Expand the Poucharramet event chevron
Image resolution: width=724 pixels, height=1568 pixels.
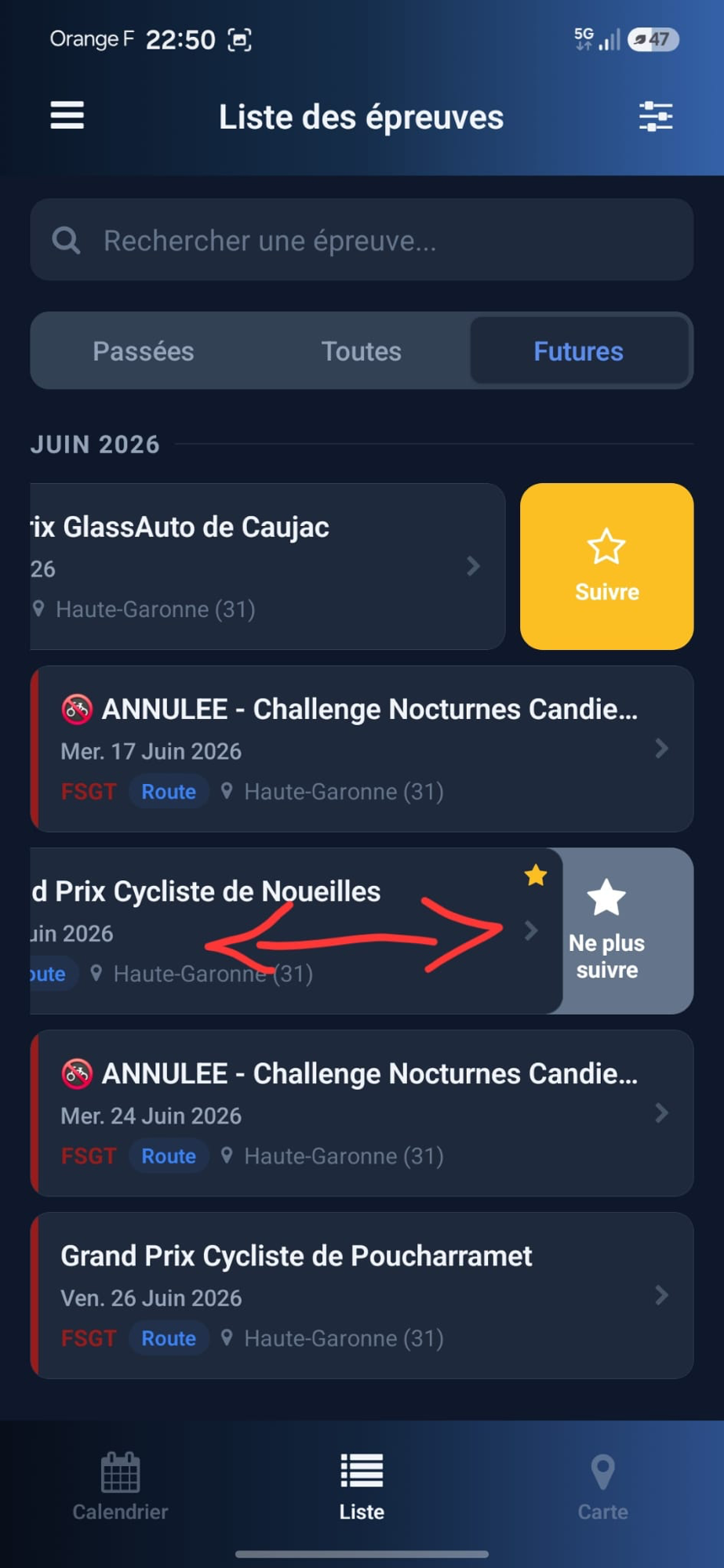pyautogui.click(x=661, y=1295)
